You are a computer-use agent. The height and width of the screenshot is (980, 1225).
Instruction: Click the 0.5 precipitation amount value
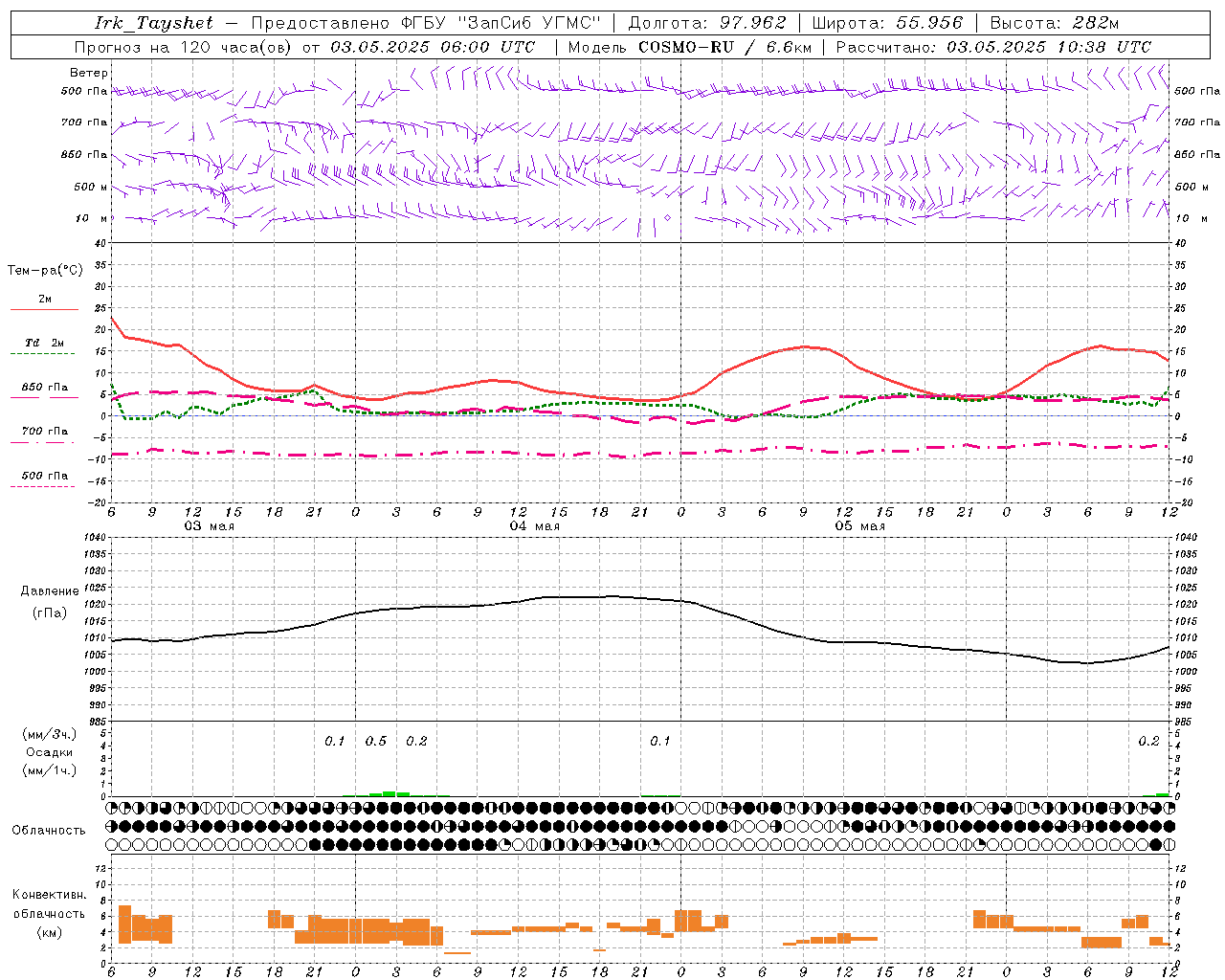376,742
